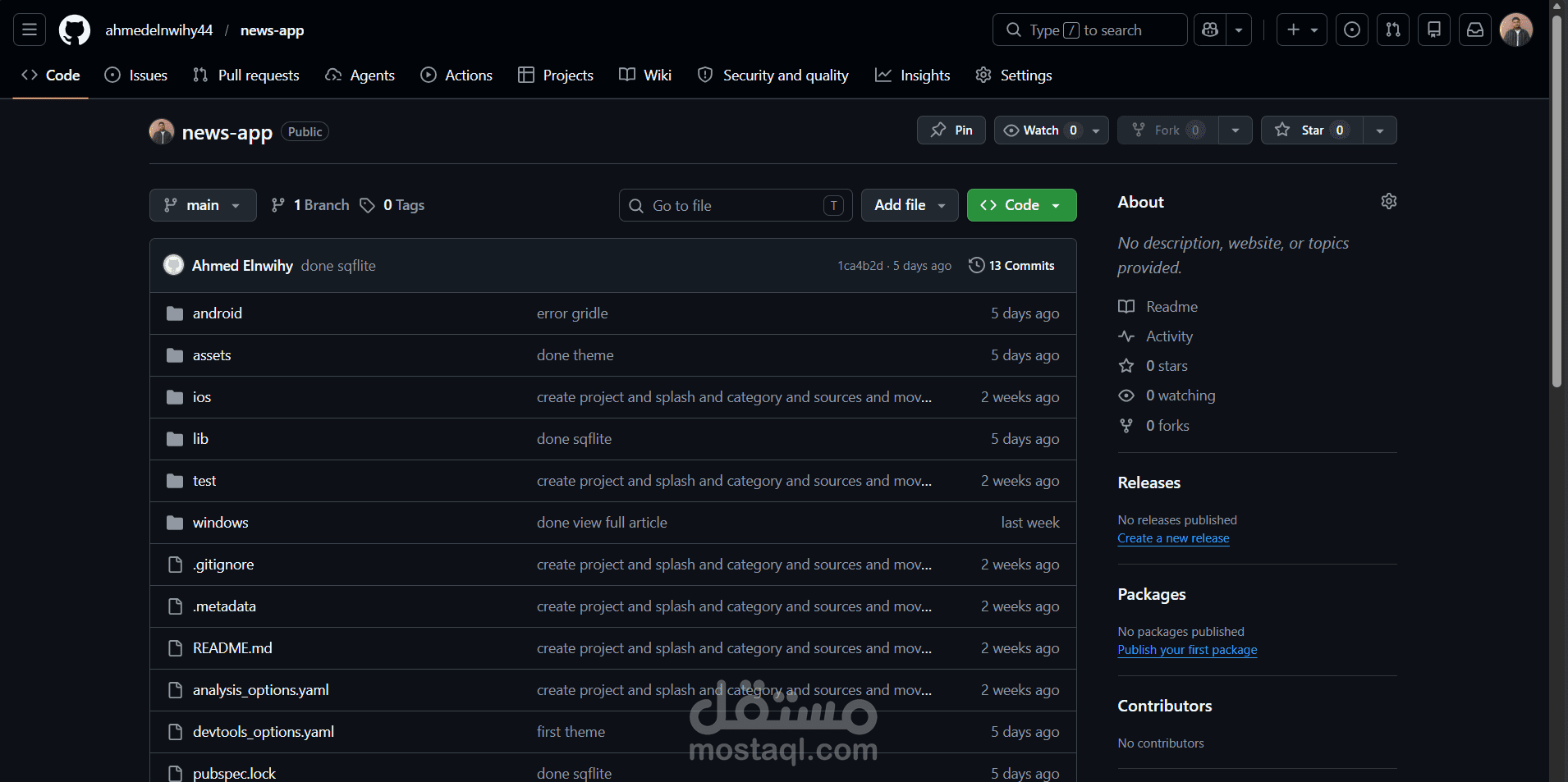Star the news-app repository
The height and width of the screenshot is (782, 1568).
pos(1312,130)
